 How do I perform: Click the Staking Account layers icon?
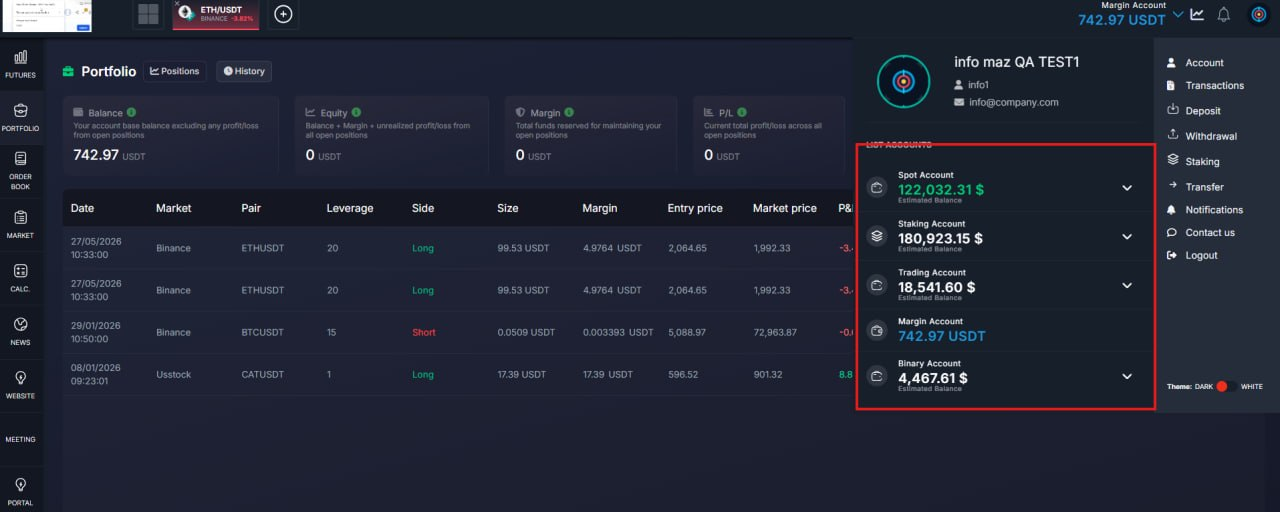click(877, 237)
